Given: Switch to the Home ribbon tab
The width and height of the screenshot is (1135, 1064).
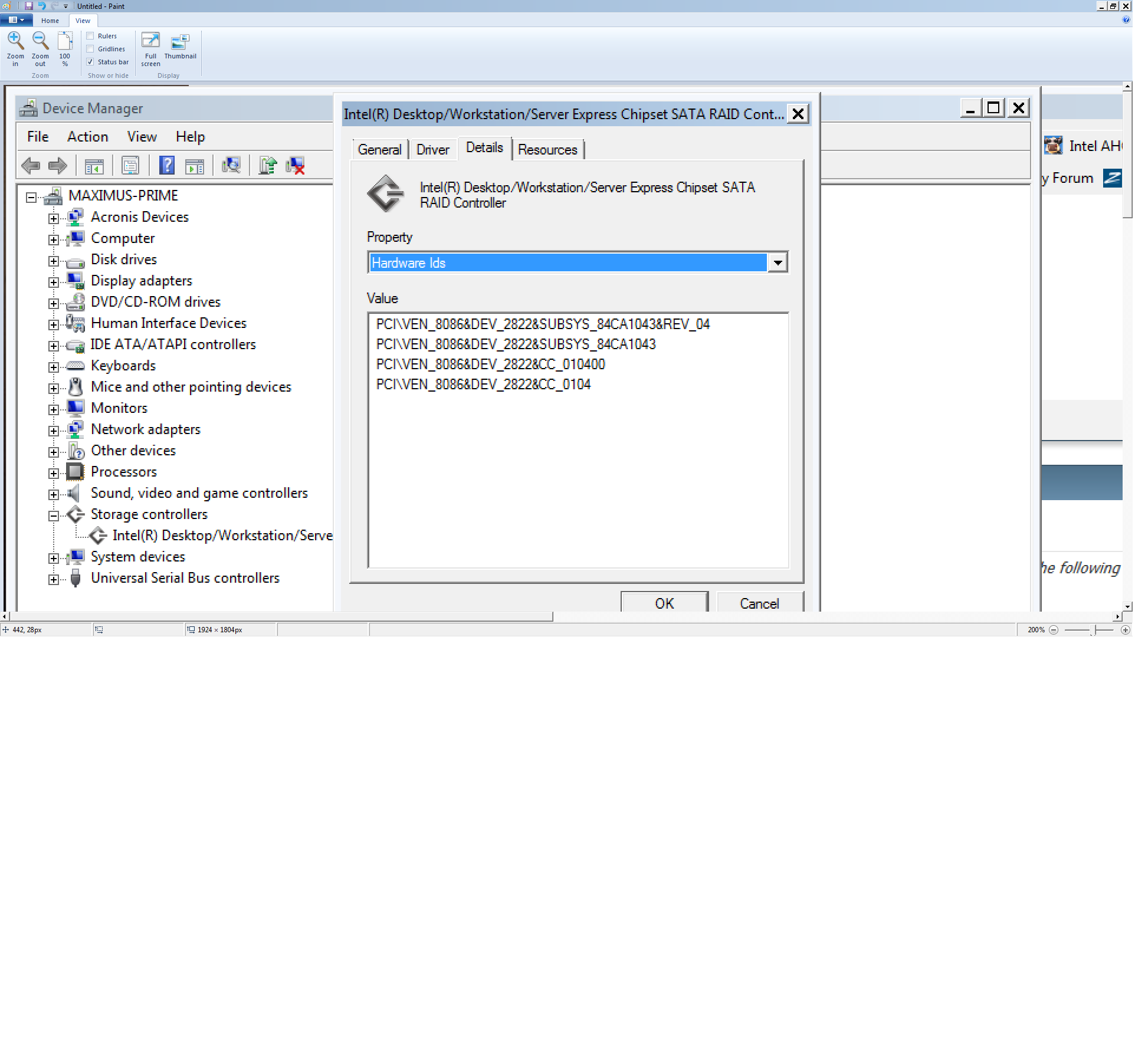Looking at the screenshot, I should click(x=50, y=21).
